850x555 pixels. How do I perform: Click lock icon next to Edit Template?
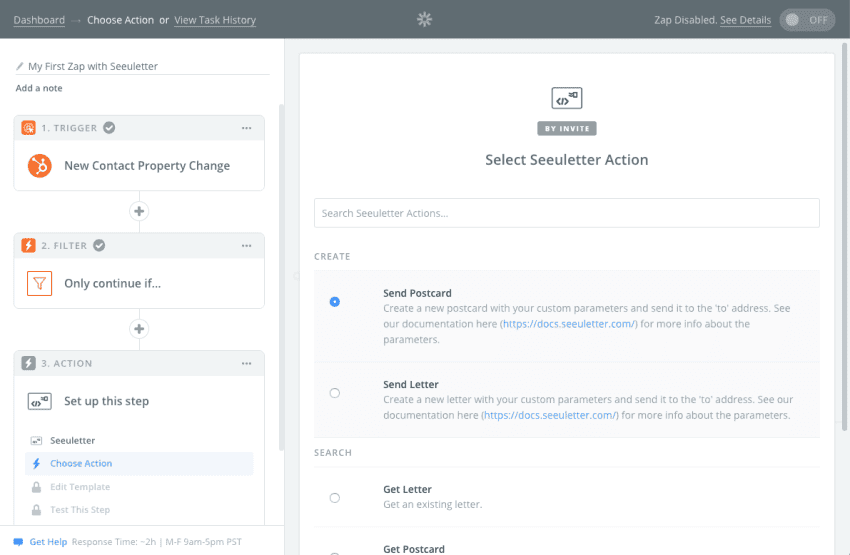click(36, 487)
